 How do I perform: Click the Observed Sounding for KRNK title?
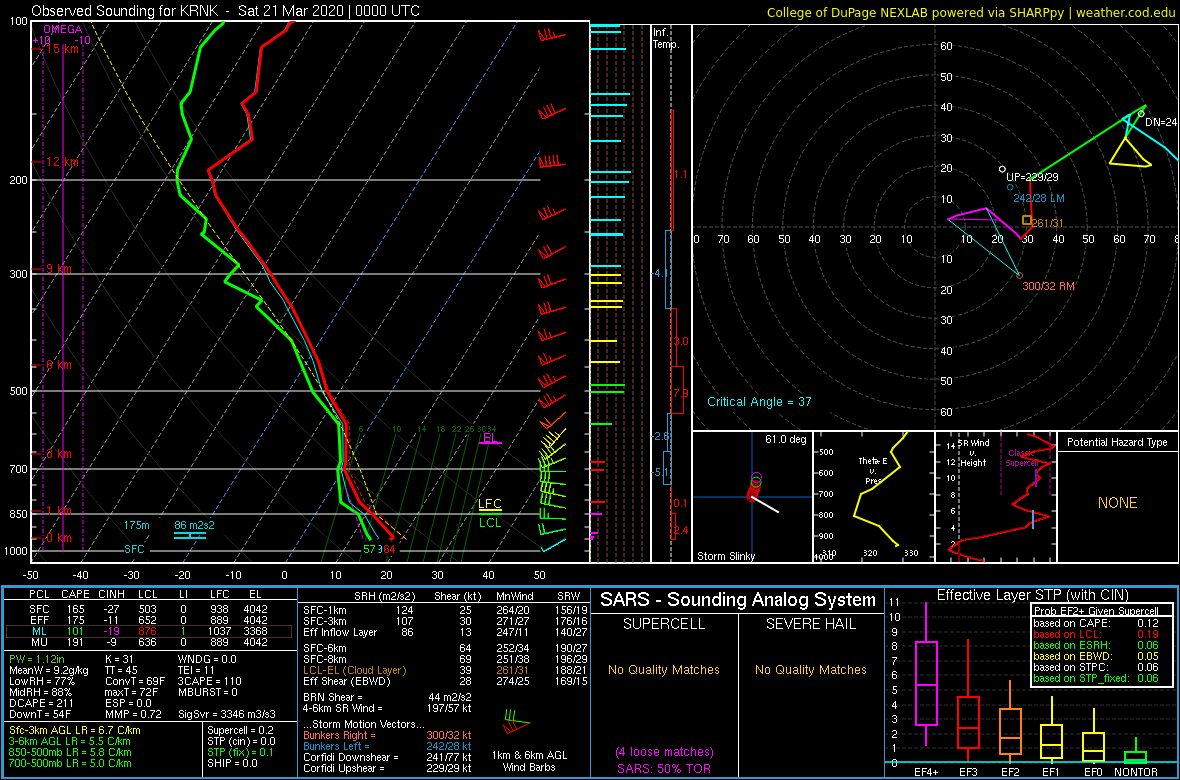(227, 11)
